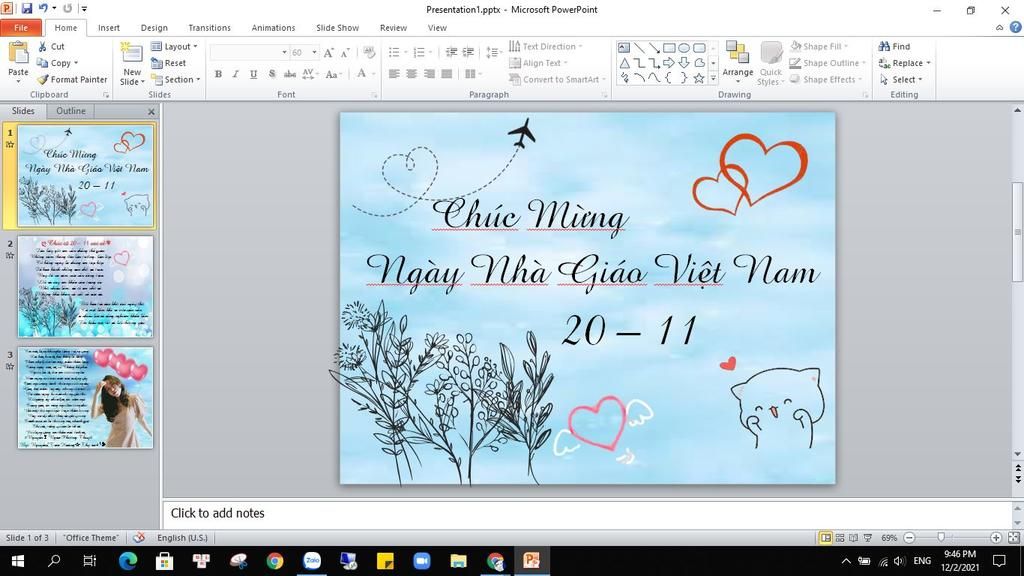Open the Layout dropdown
1024x576 pixels.
[174, 46]
